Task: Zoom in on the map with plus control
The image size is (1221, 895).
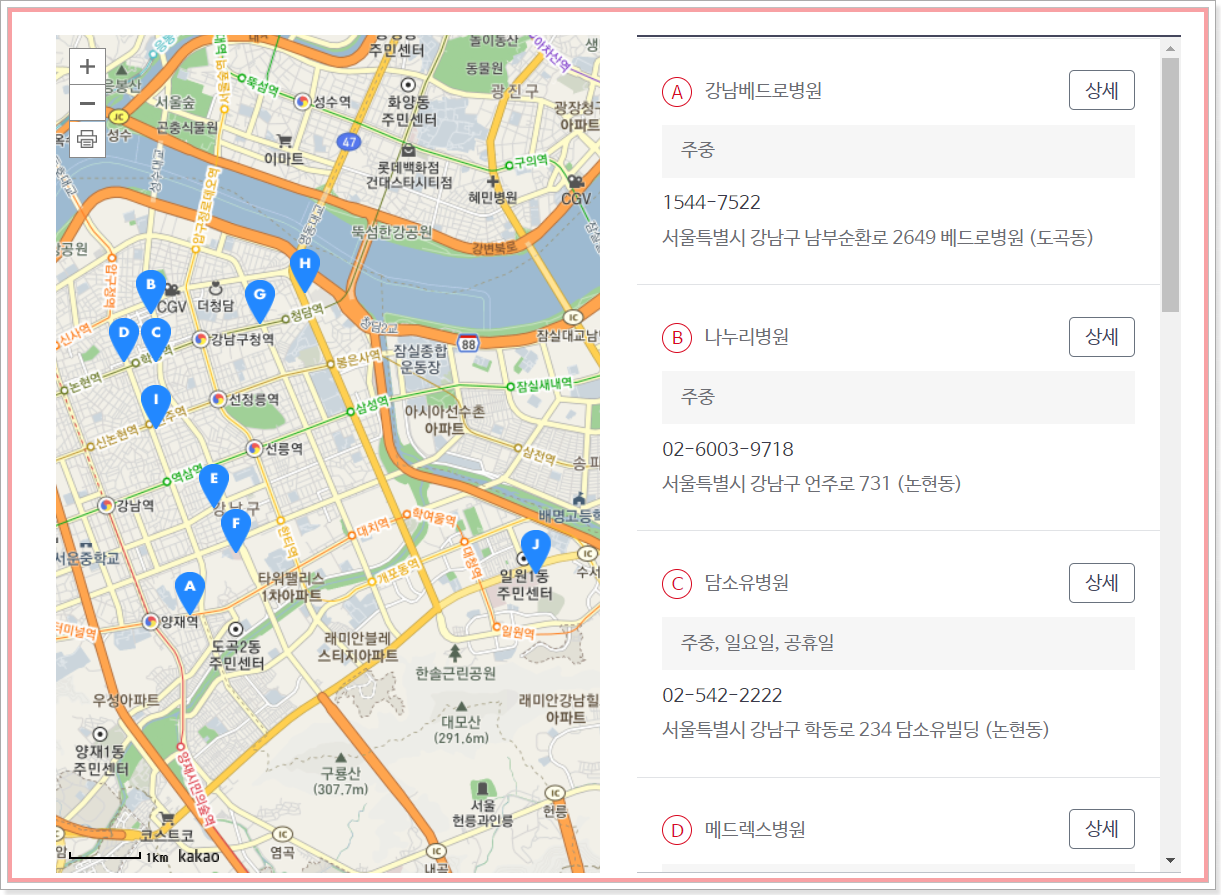Action: click(87, 66)
